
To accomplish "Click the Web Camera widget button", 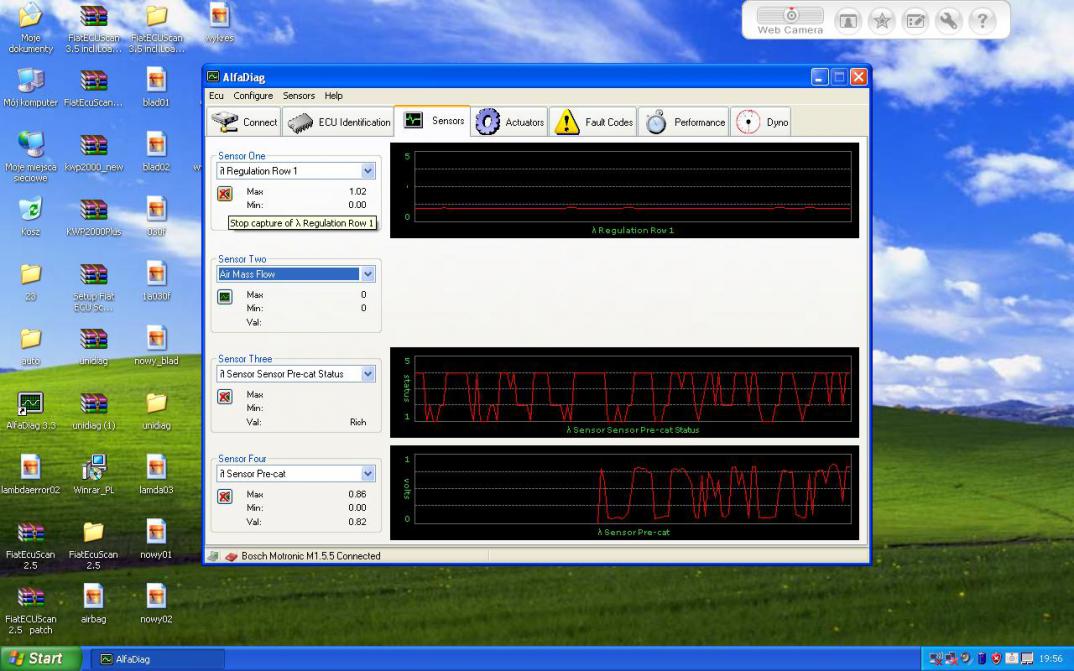I will (x=790, y=18).
